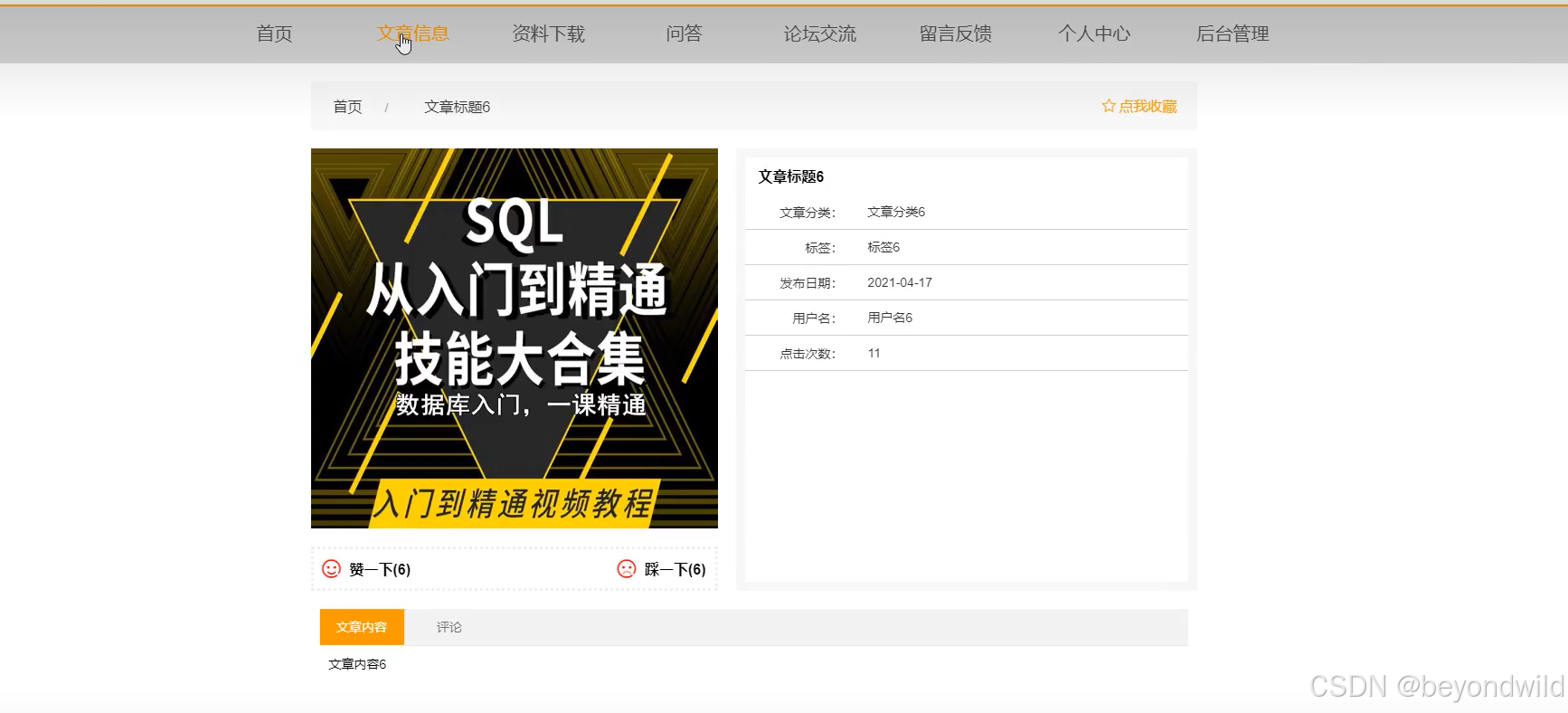Open 个人中心 in the top menu
Screen dimensions: 1568x713
coord(1094,33)
